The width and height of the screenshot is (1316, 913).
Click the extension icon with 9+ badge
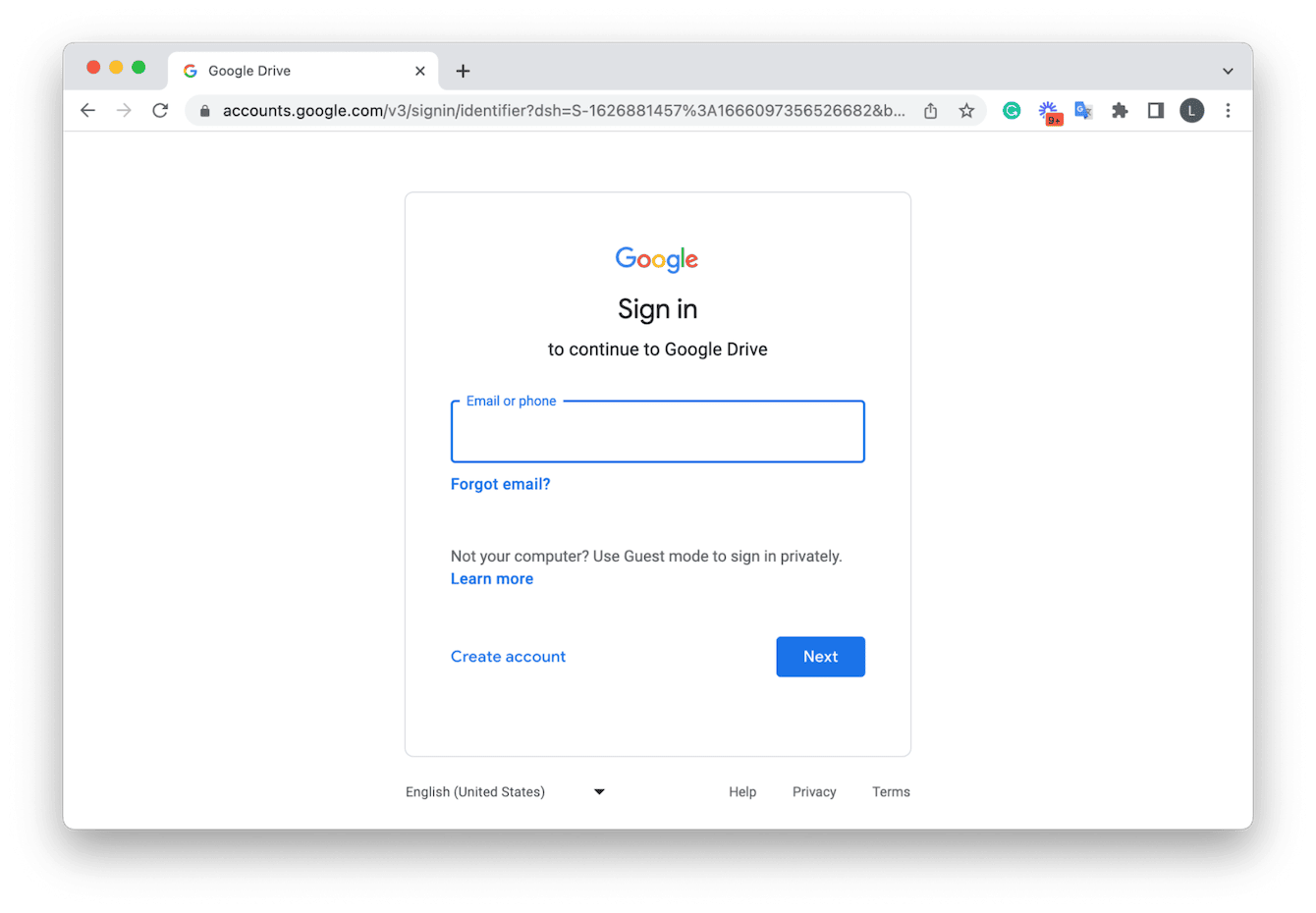1048,110
